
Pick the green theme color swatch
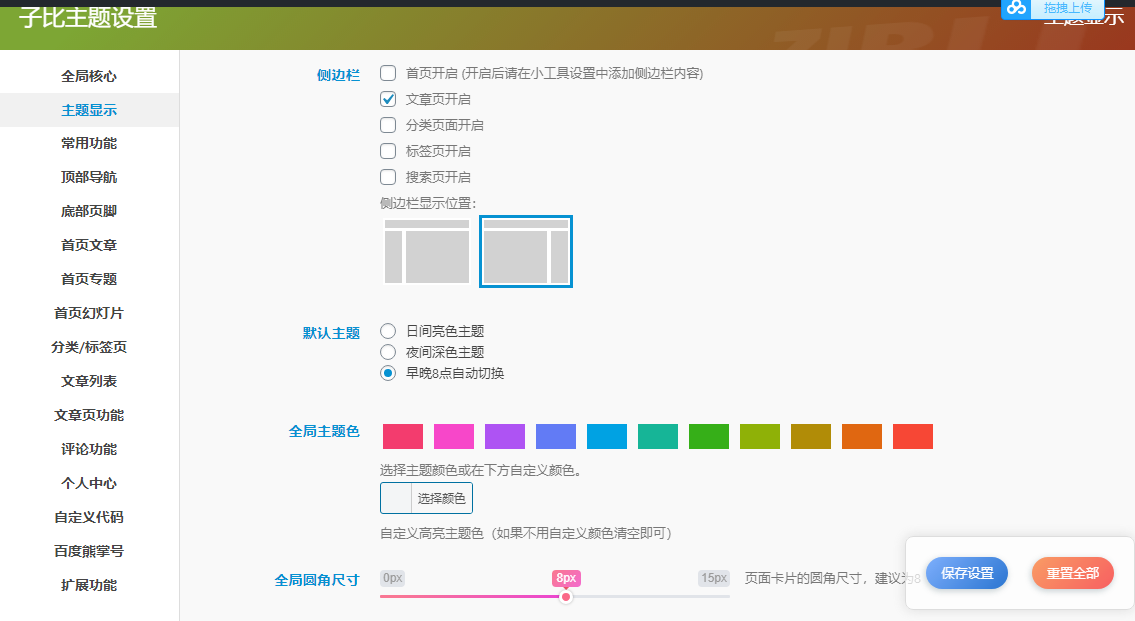point(708,436)
